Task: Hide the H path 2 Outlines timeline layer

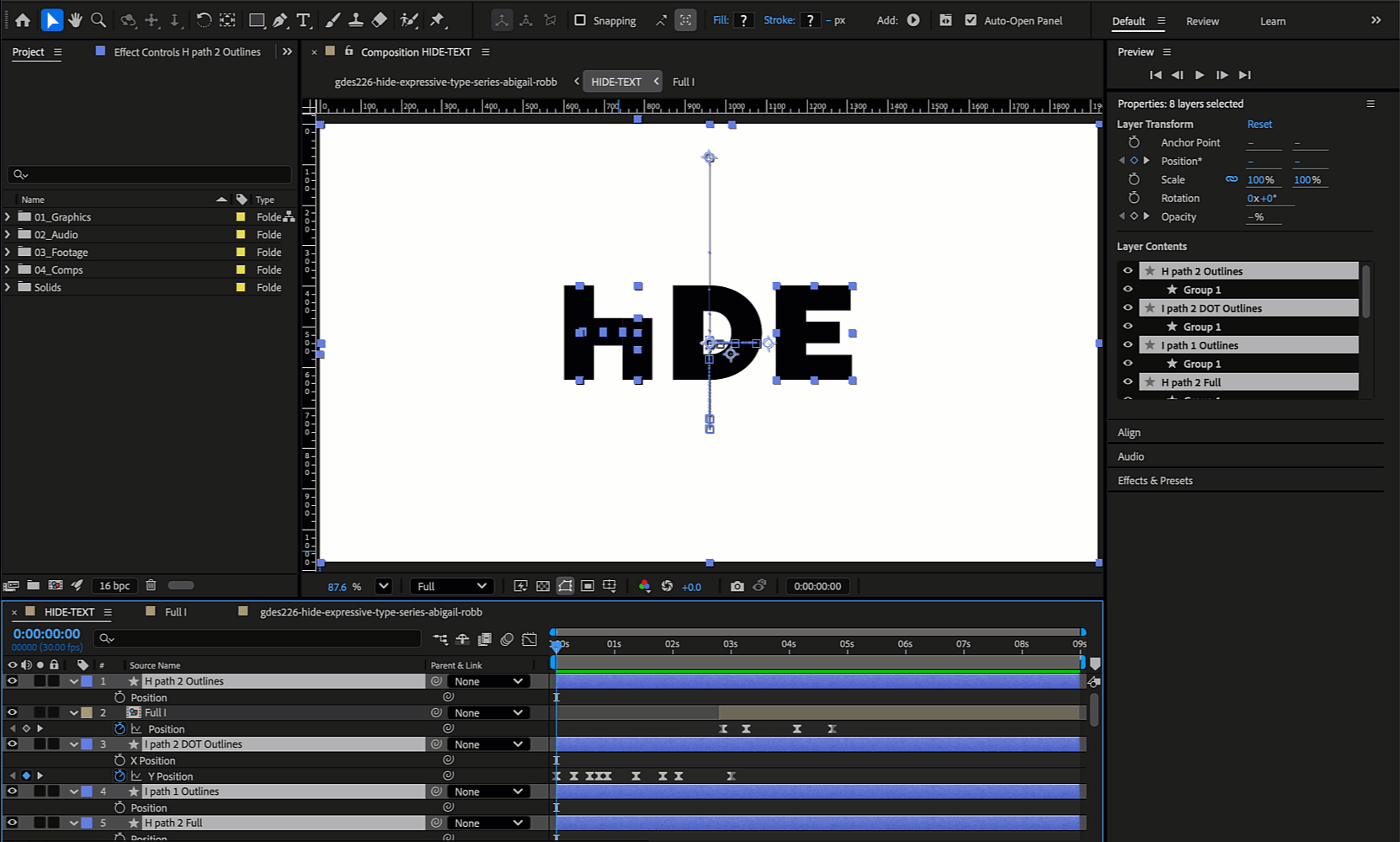Action: [12, 681]
